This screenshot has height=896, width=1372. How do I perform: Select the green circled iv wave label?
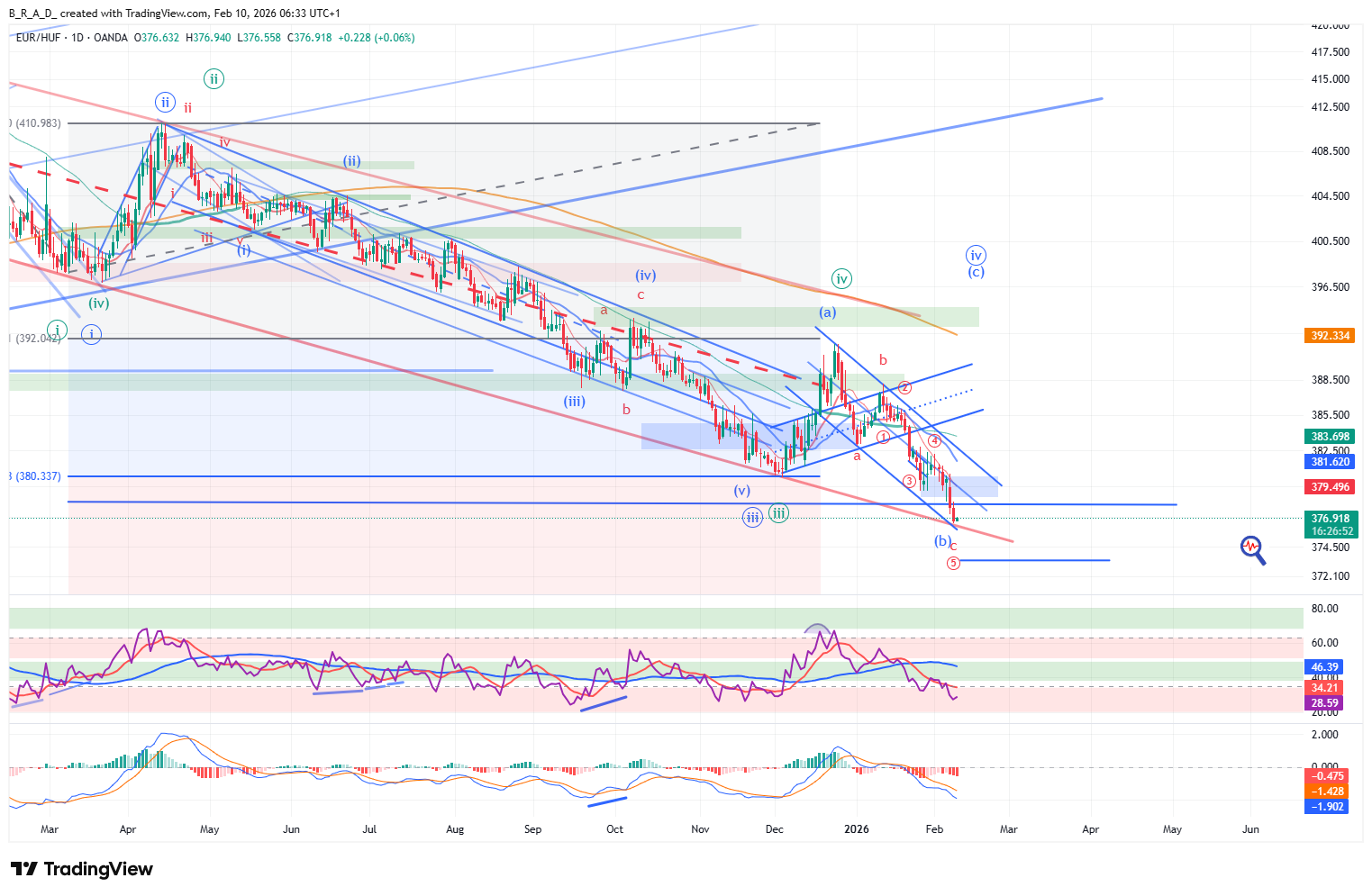841,279
